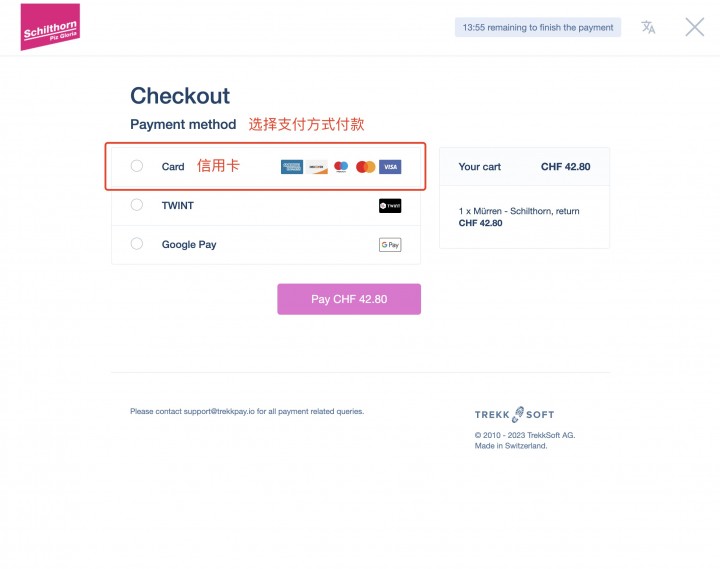Choose the Google Pay payment label
The width and height of the screenshot is (720, 569).
pyautogui.click(x=189, y=245)
